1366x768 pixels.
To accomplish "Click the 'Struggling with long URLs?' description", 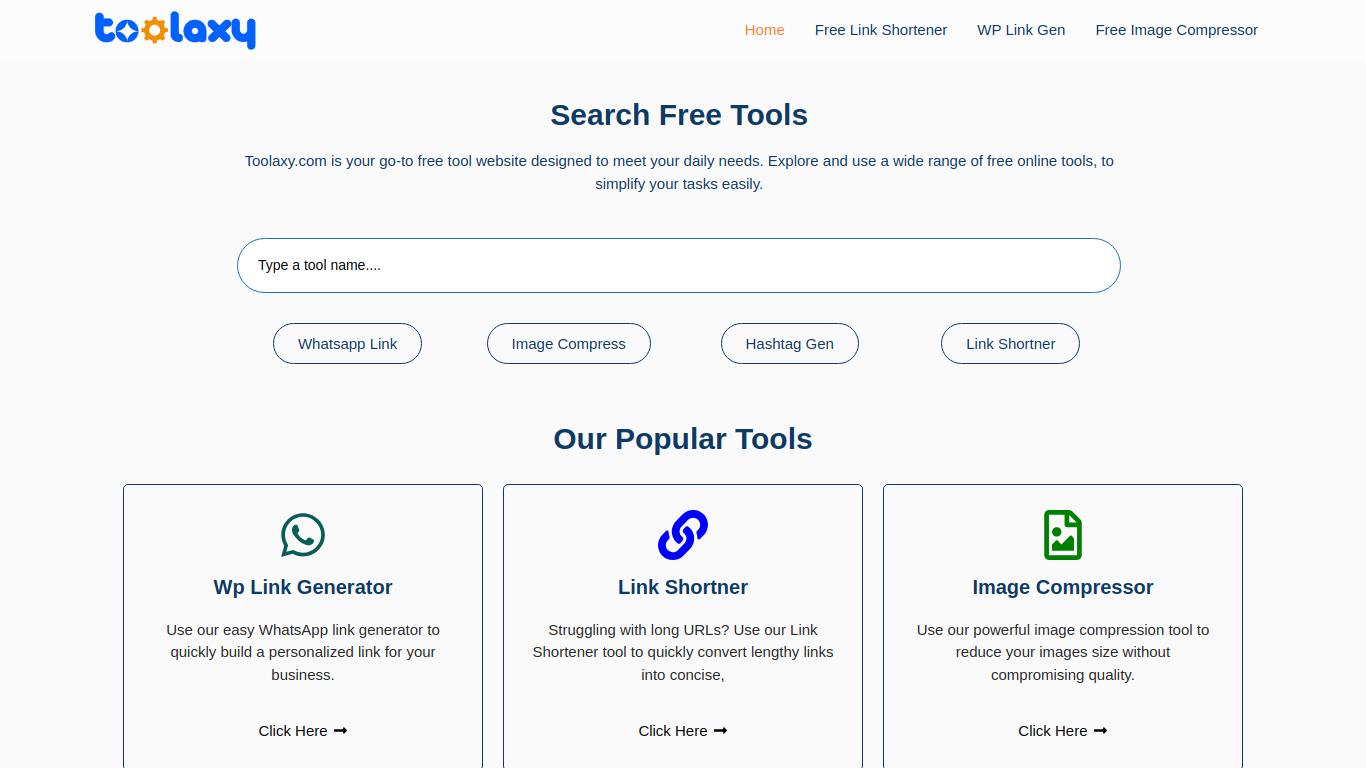I will pyautogui.click(x=683, y=652).
